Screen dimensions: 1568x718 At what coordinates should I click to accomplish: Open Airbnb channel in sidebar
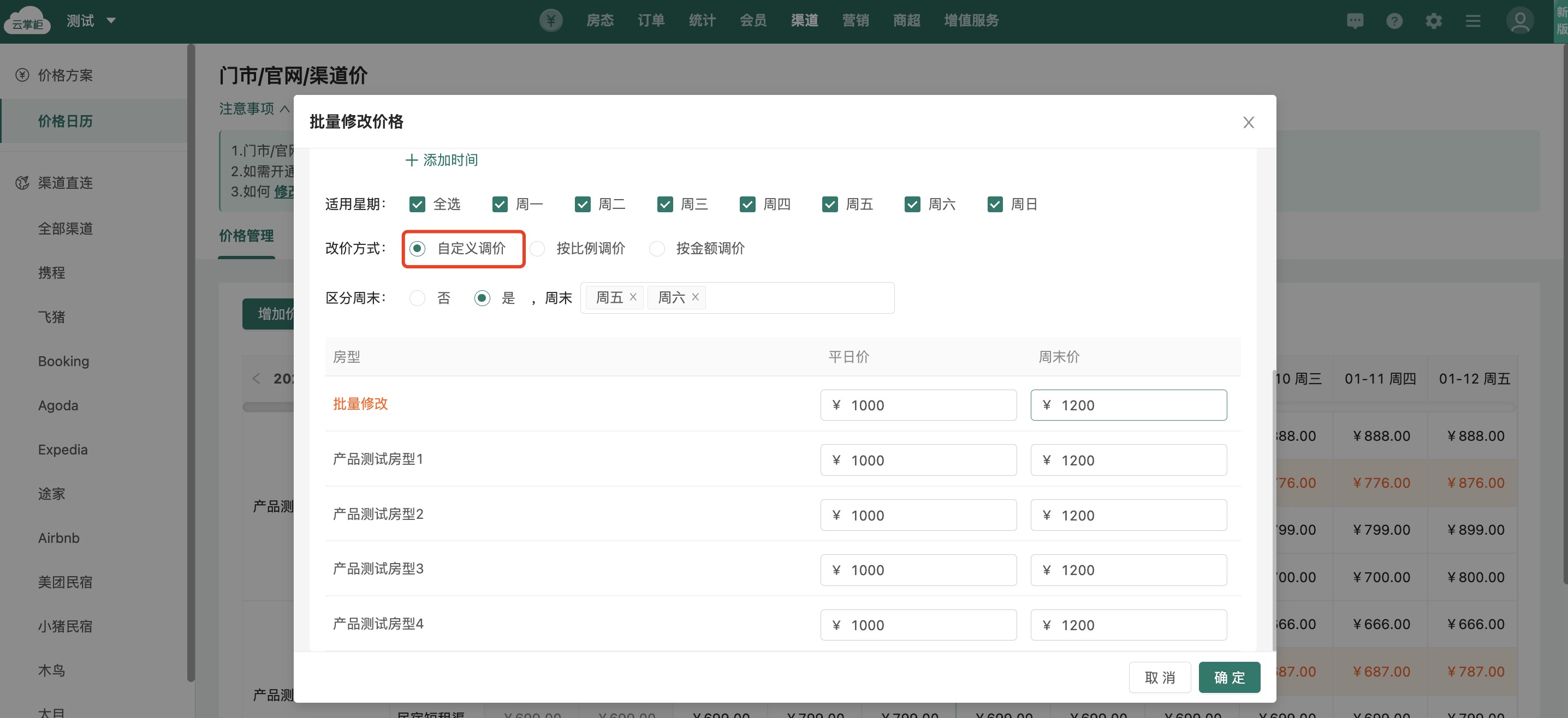[58, 538]
